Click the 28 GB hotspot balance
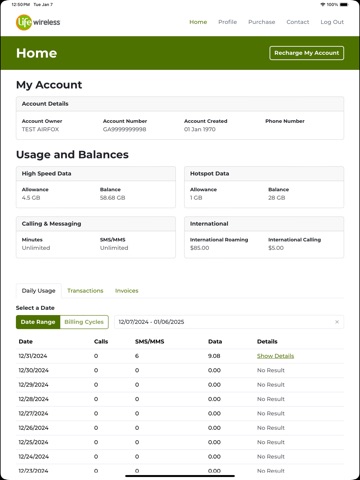The image size is (360, 480). pos(277,198)
